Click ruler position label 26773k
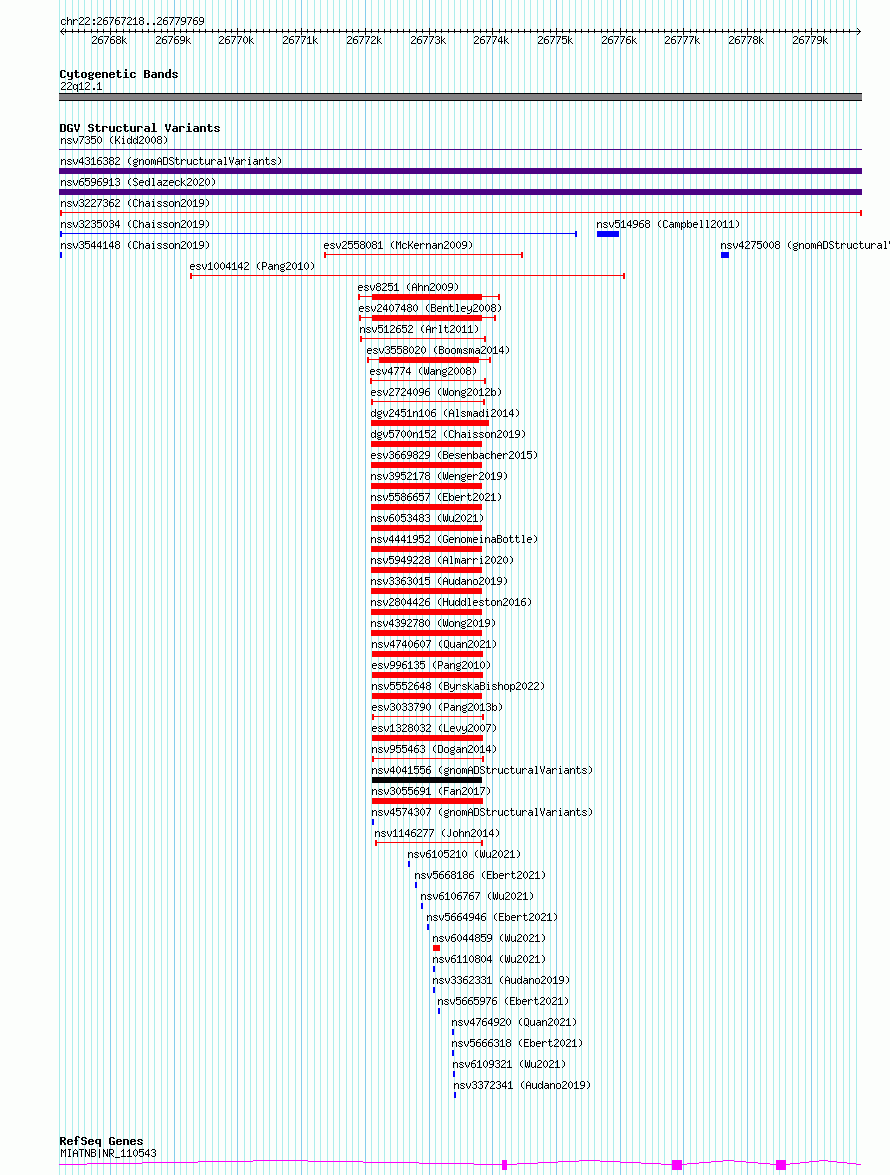This screenshot has height=1175, width=890. (428, 40)
